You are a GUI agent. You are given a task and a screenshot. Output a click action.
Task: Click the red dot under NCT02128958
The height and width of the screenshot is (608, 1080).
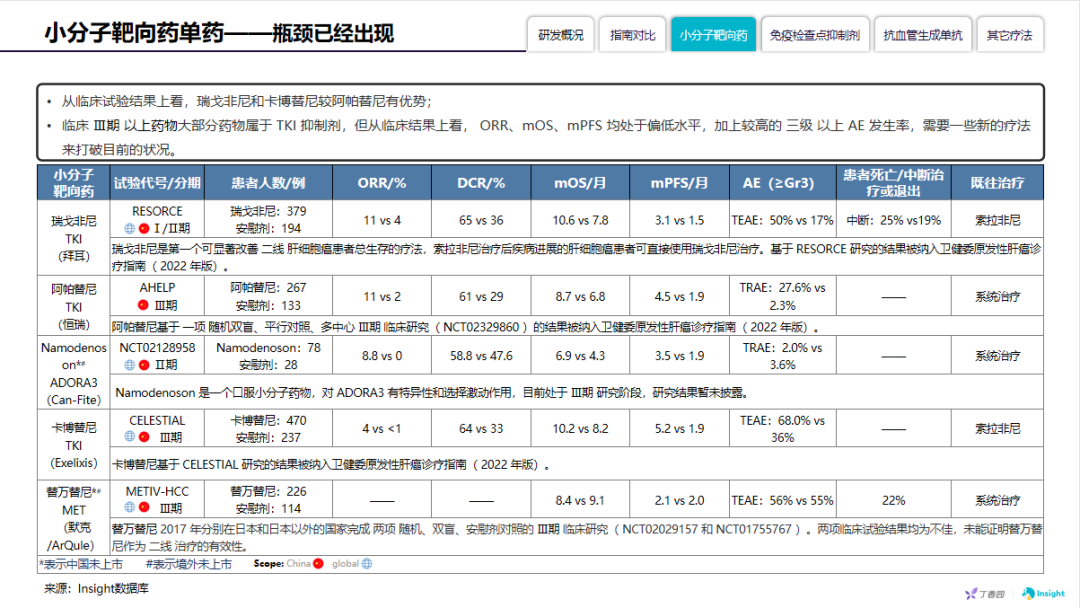point(144,365)
